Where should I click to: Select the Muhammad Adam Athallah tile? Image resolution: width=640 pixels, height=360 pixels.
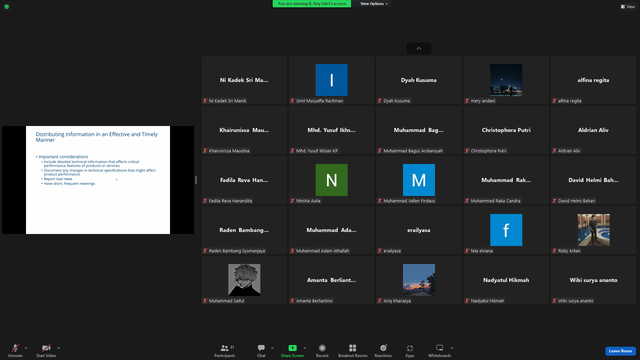click(x=331, y=230)
